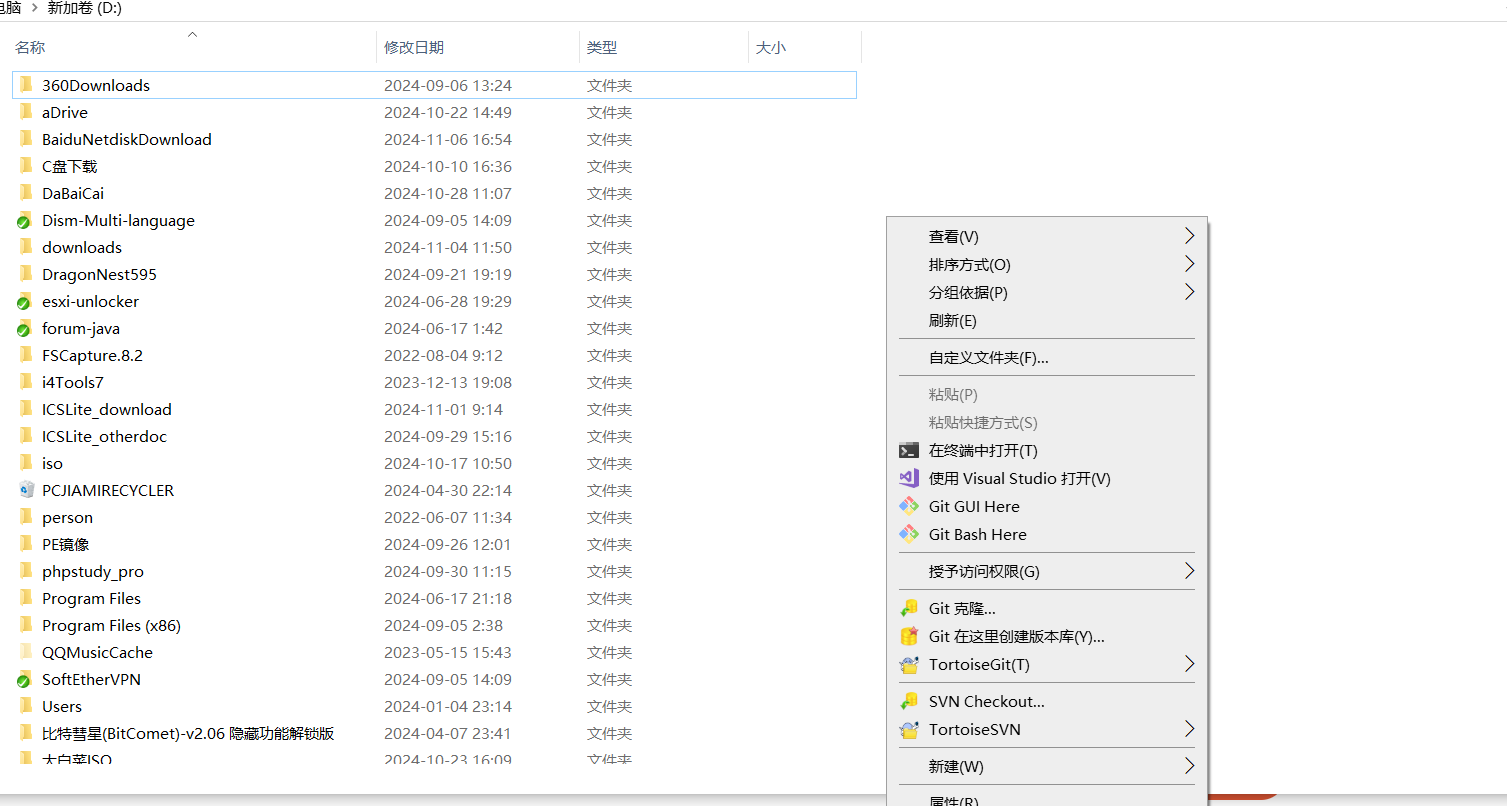This screenshot has height=806, width=1507.
Task: Click the Git 在这里创建版本库 icon
Action: click(x=909, y=636)
